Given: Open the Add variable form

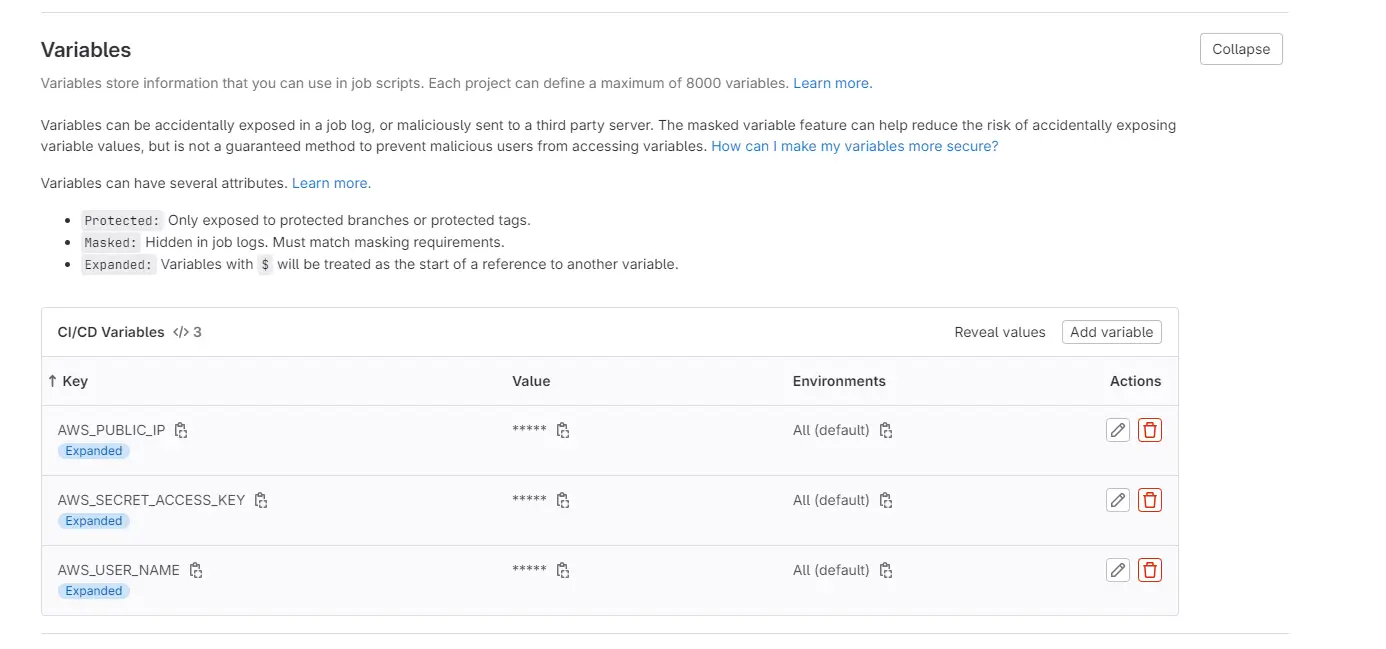Looking at the screenshot, I should [x=1111, y=331].
